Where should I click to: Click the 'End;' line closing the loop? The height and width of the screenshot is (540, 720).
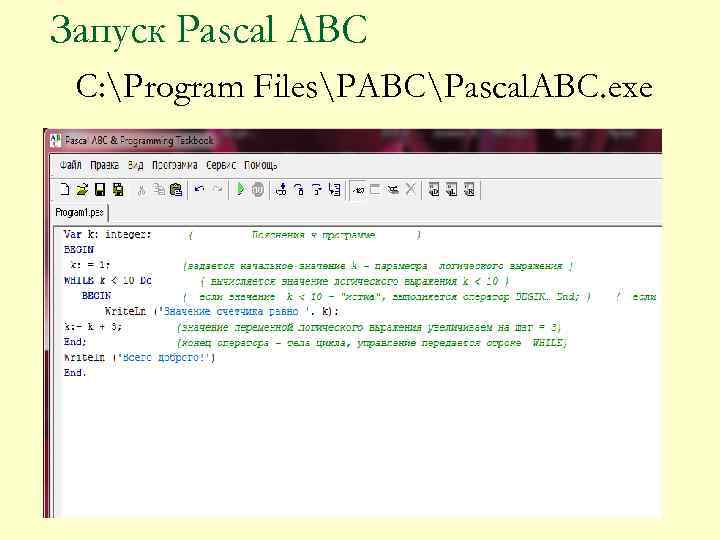[75, 342]
